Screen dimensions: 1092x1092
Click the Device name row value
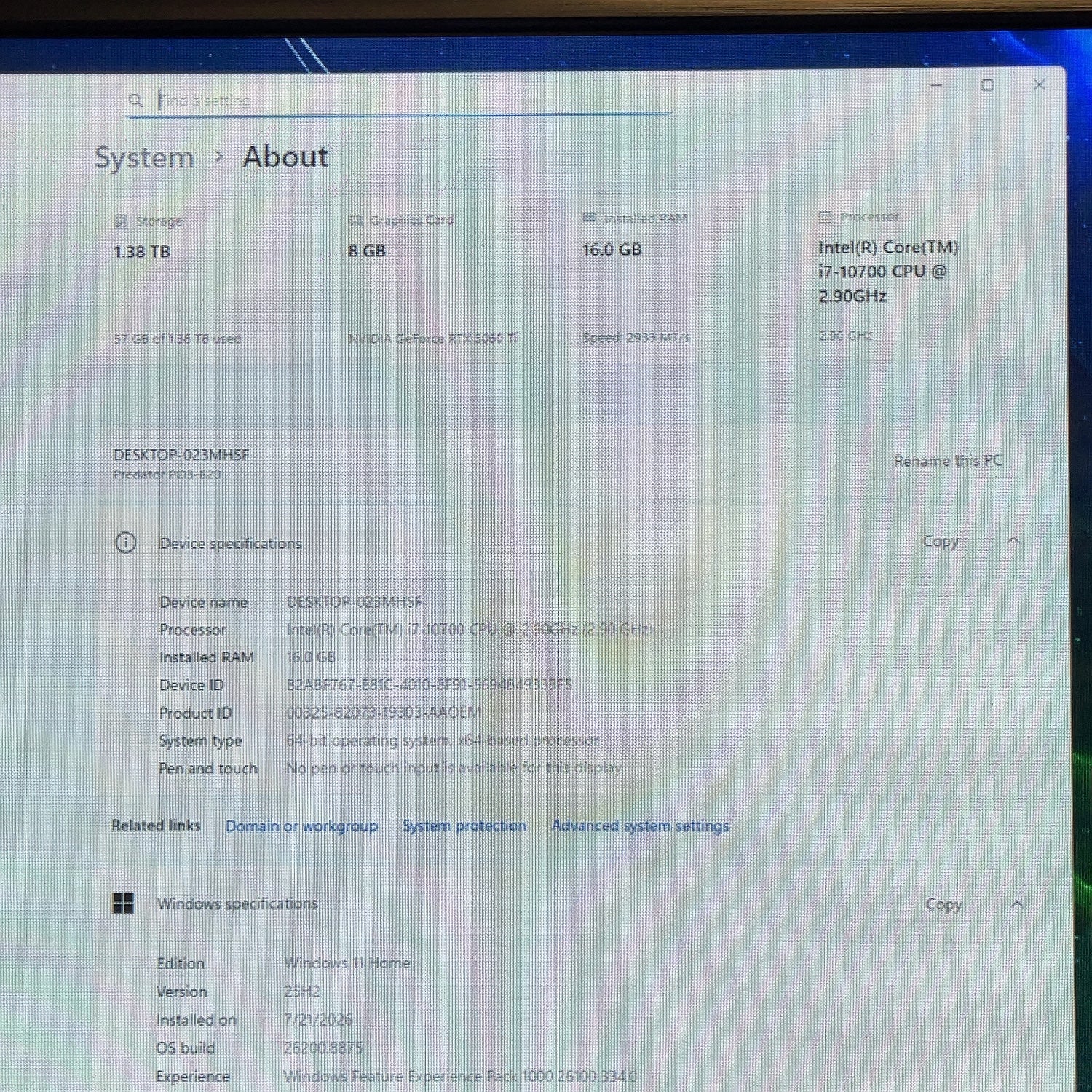tap(354, 602)
